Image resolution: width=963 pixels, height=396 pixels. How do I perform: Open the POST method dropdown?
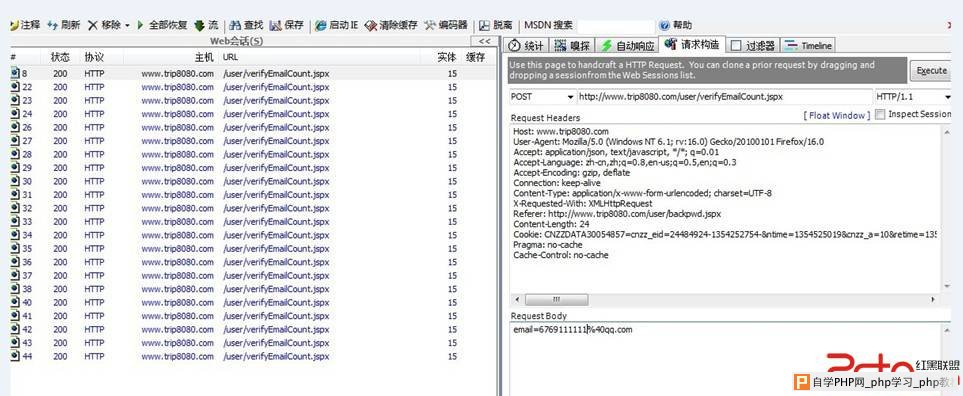tap(571, 97)
